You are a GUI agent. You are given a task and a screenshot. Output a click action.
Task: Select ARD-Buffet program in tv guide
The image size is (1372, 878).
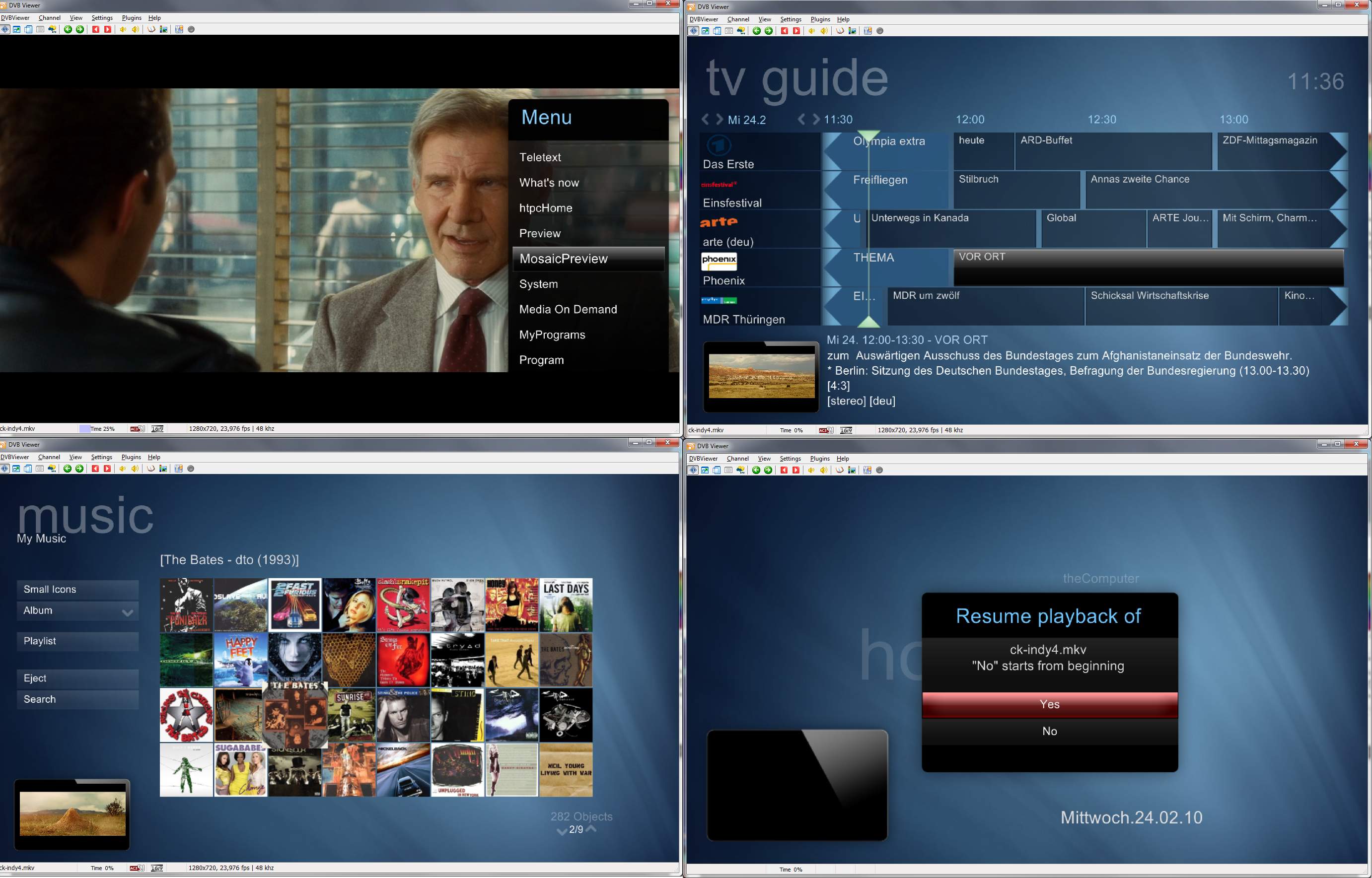(1113, 151)
